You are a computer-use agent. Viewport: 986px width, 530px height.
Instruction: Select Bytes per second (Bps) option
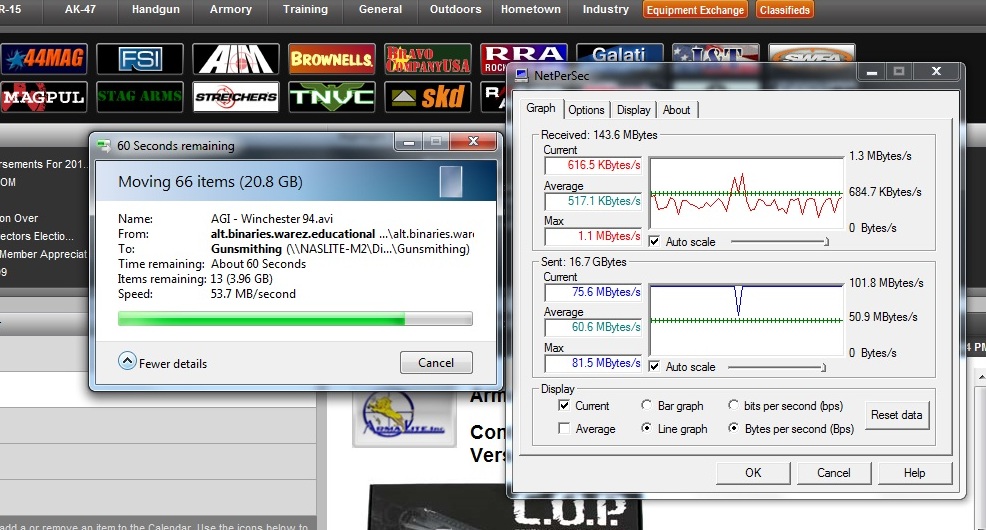[x=733, y=428]
